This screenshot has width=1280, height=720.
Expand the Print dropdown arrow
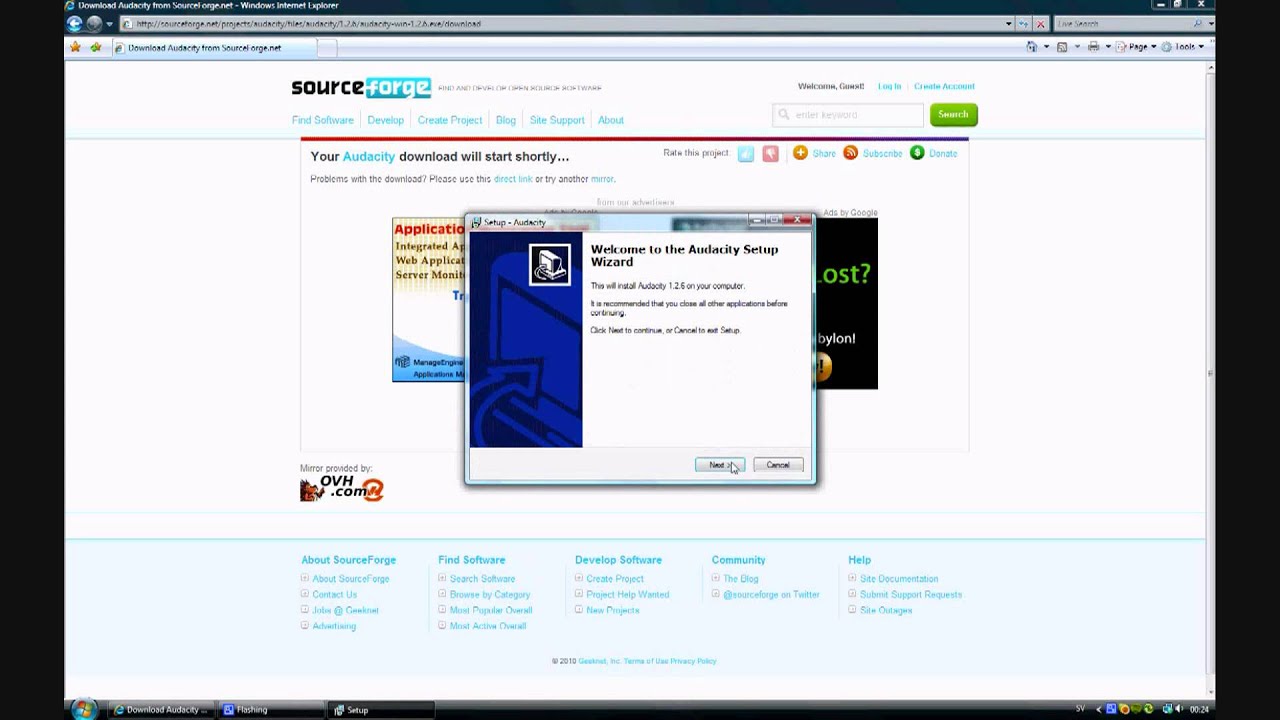click(1107, 47)
